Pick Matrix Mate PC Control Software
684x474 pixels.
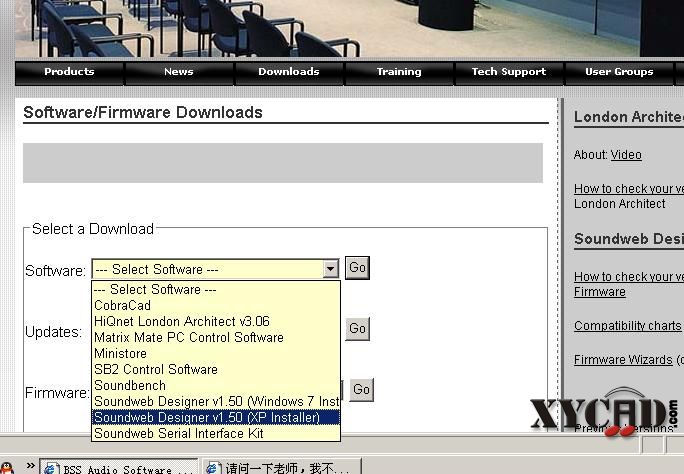point(216,338)
